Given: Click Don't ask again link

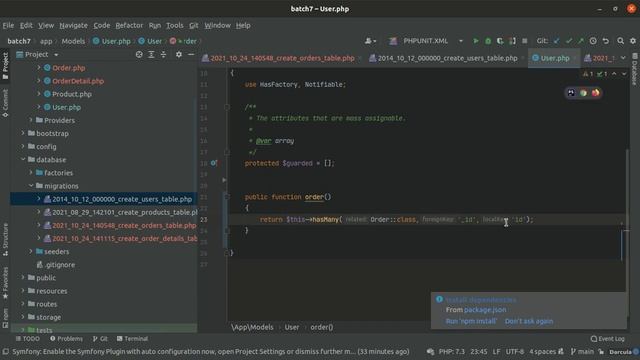Looking at the screenshot, I should [x=529, y=321].
